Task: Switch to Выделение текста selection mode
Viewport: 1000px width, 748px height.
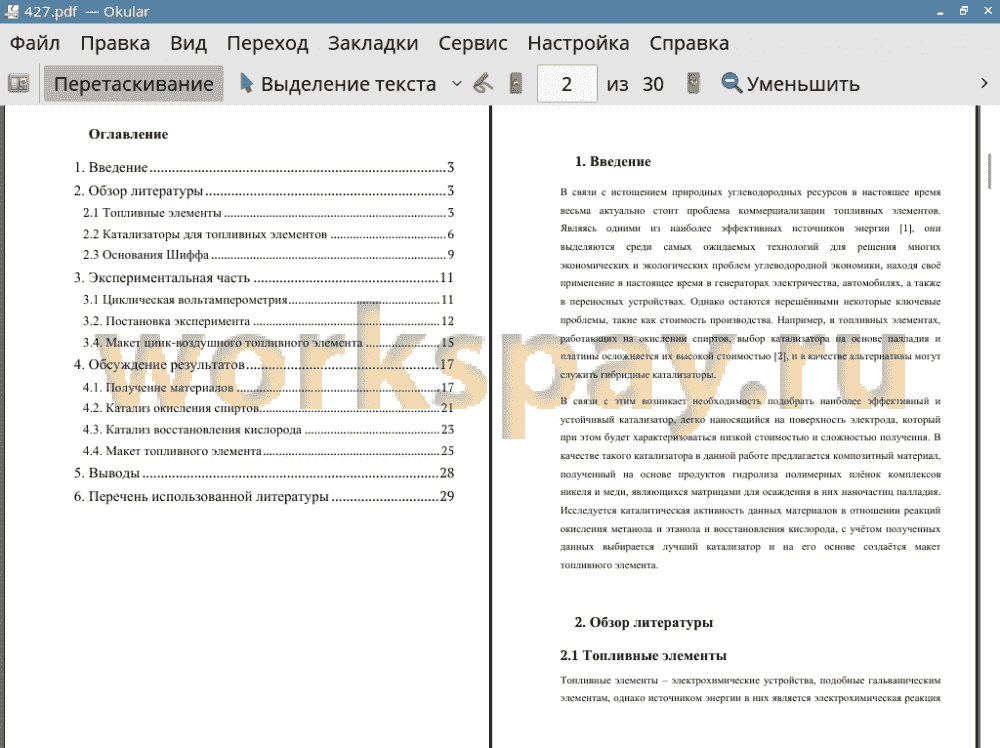Action: point(338,84)
